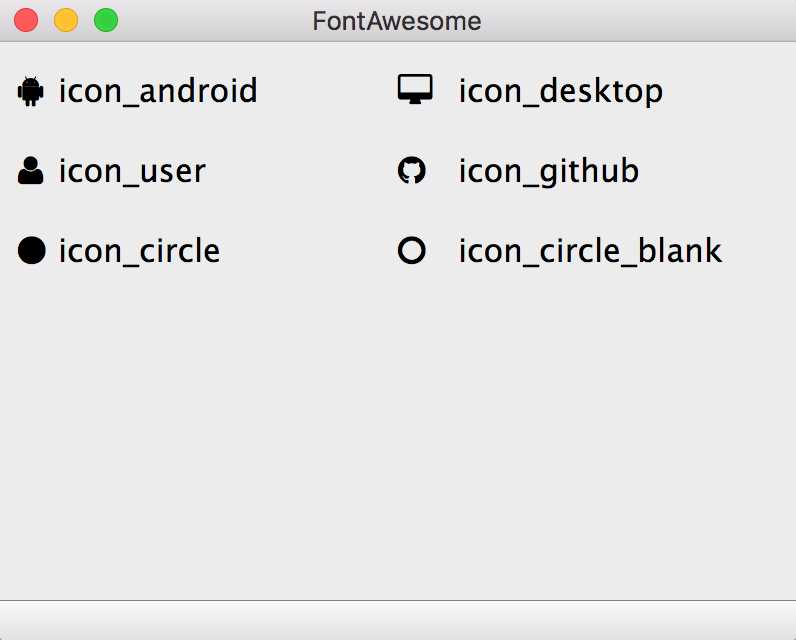Image resolution: width=796 pixels, height=640 pixels.
Task: Pick the icon_circle_blank text label
Action: pyautogui.click(x=590, y=250)
